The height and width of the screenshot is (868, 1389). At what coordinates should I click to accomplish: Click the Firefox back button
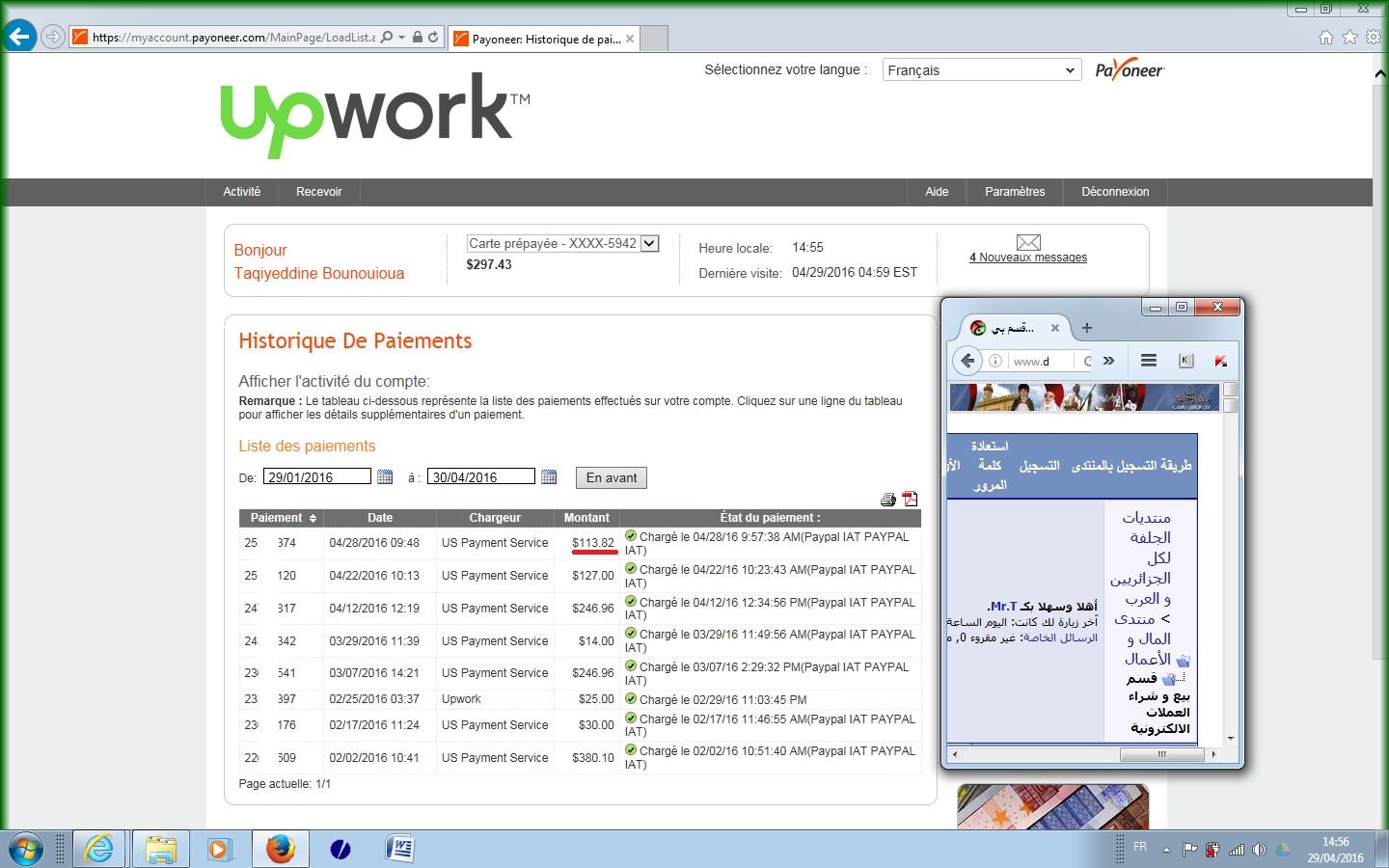(967, 361)
